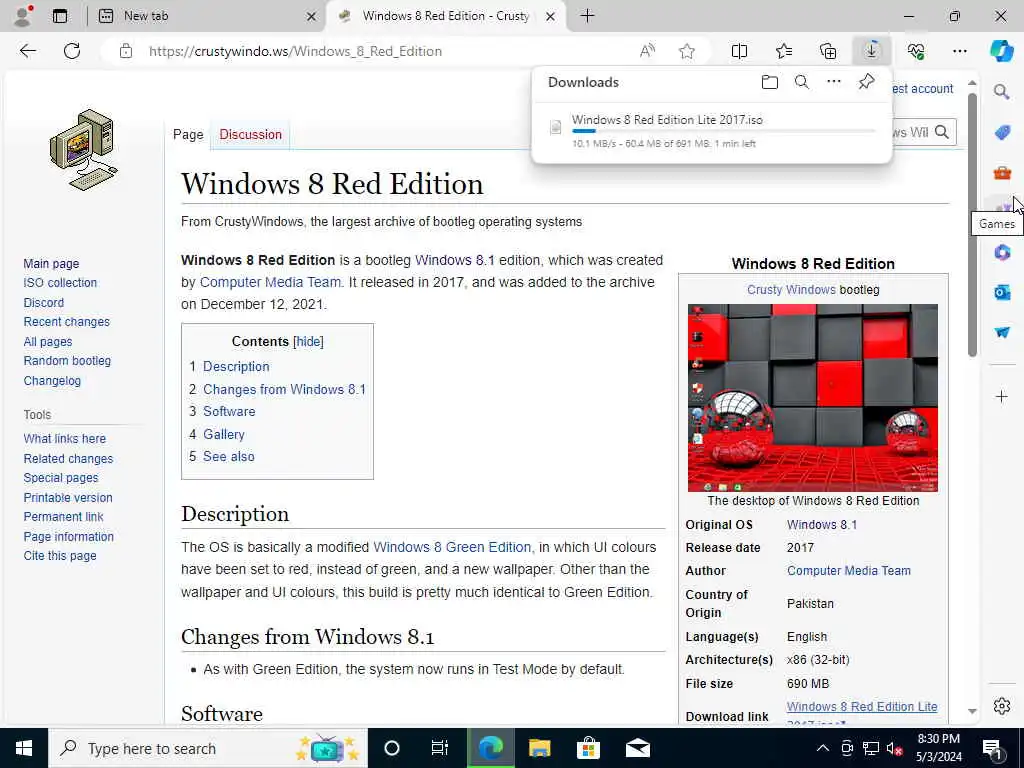Select the Page tab of the wiki

tap(188, 135)
